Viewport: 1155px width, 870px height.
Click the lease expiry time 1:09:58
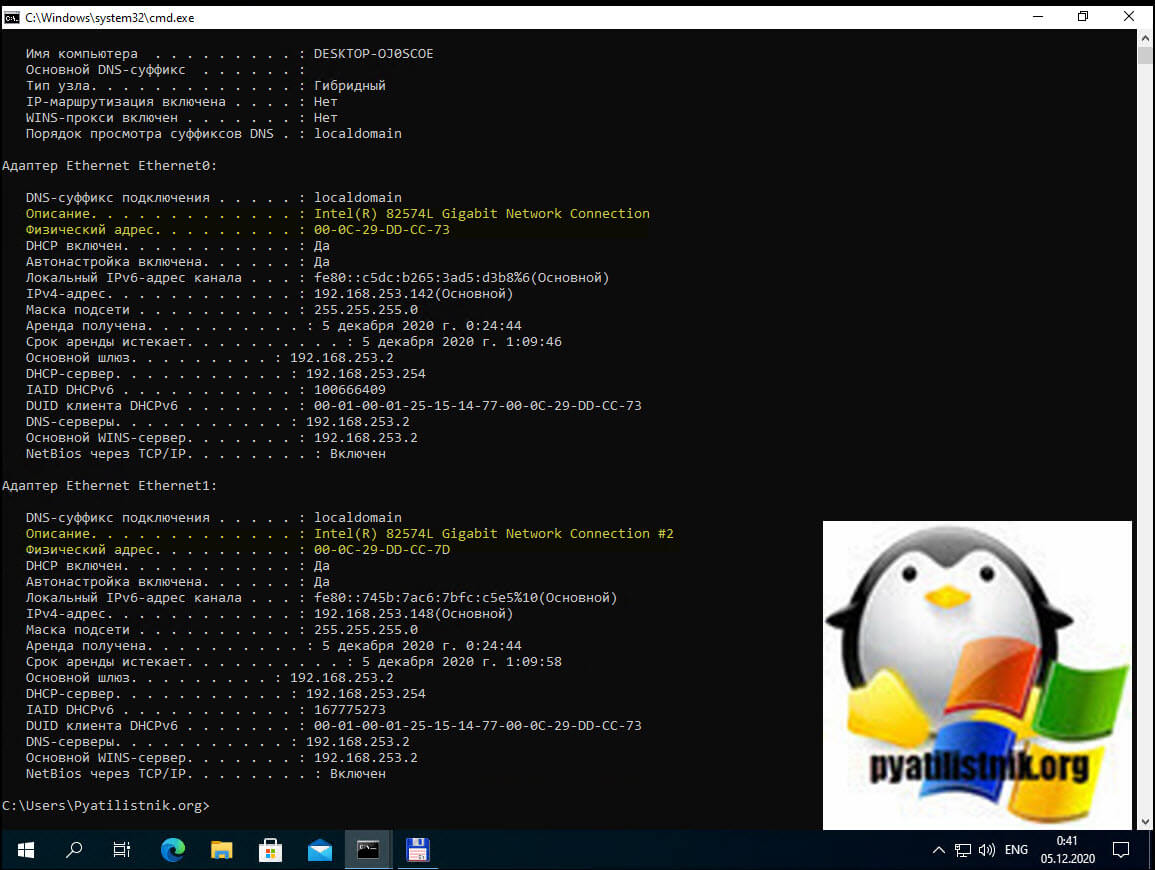coord(534,662)
